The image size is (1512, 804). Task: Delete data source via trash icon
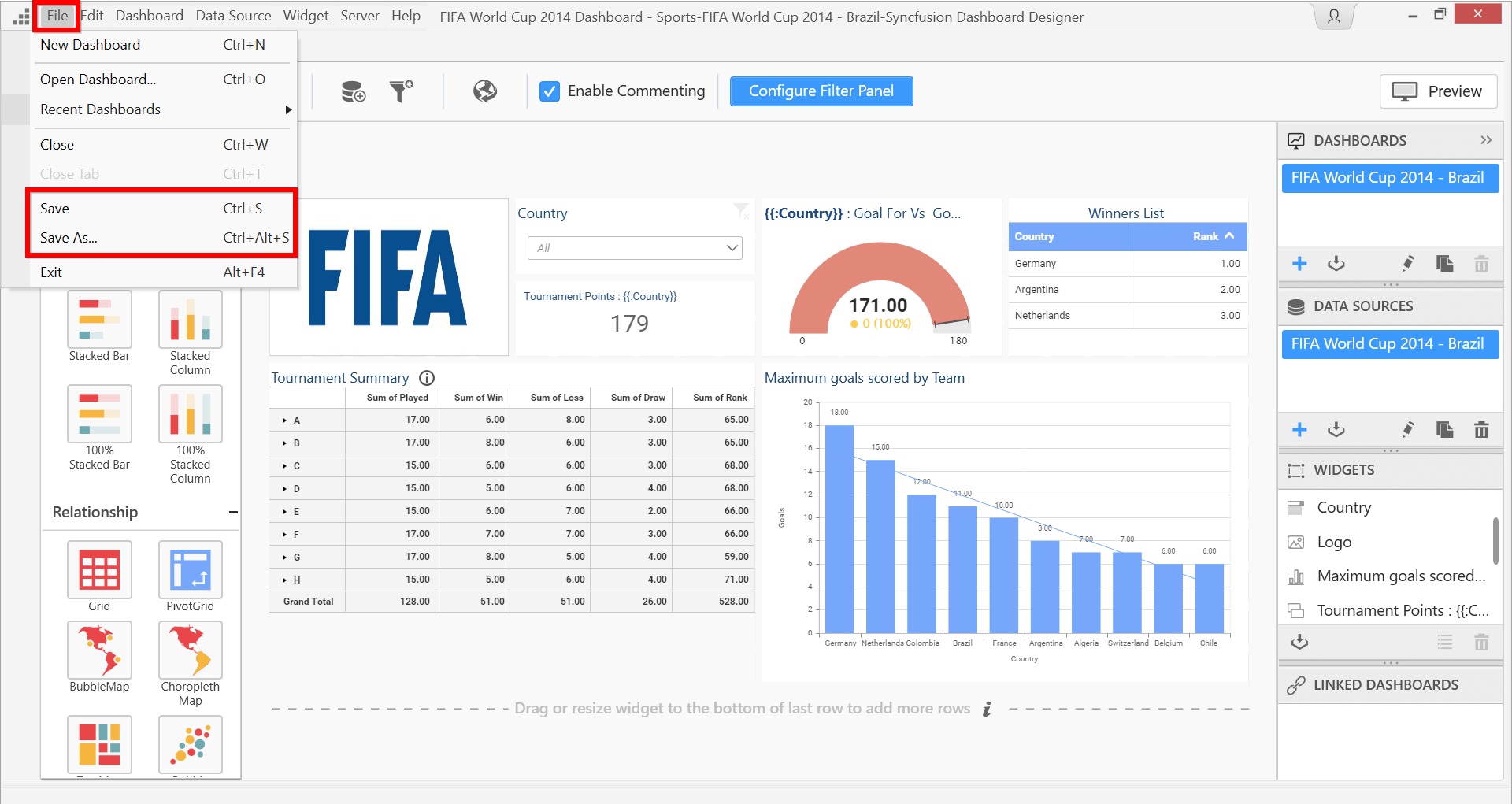[1481, 430]
